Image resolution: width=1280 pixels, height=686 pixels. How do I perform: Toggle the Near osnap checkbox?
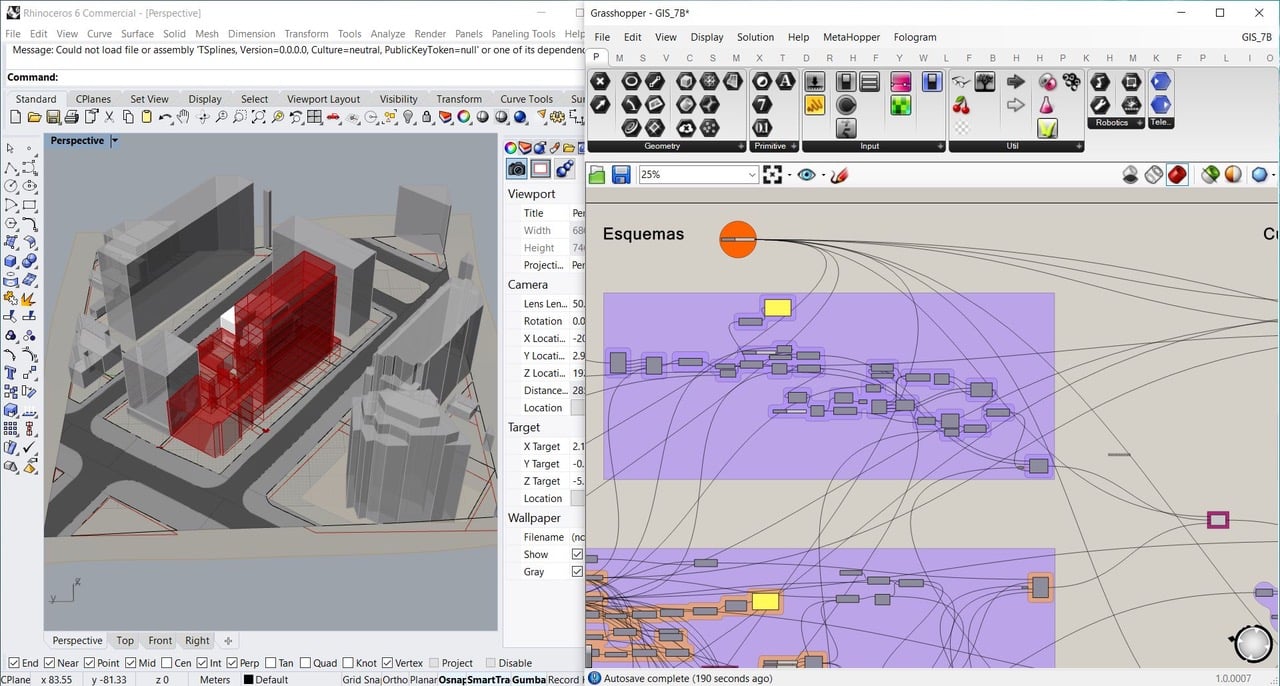[x=48, y=663]
